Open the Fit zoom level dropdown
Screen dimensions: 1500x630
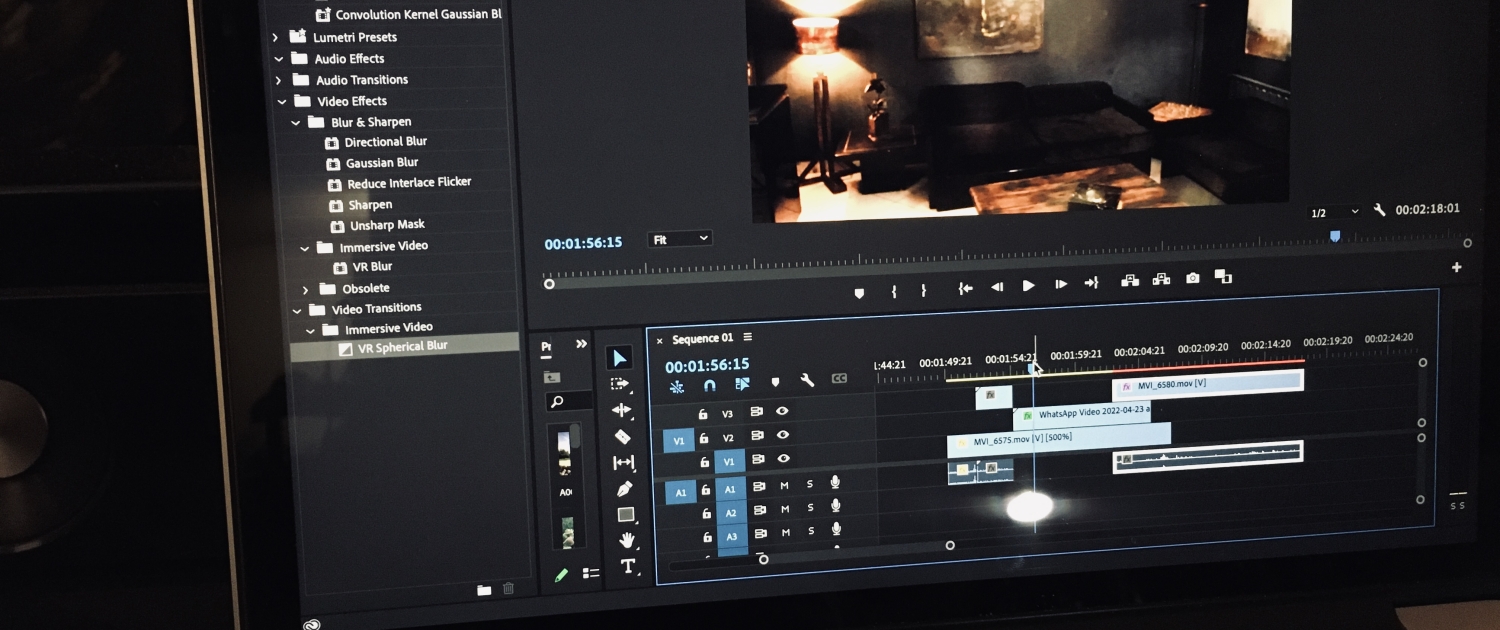pyautogui.click(x=681, y=239)
